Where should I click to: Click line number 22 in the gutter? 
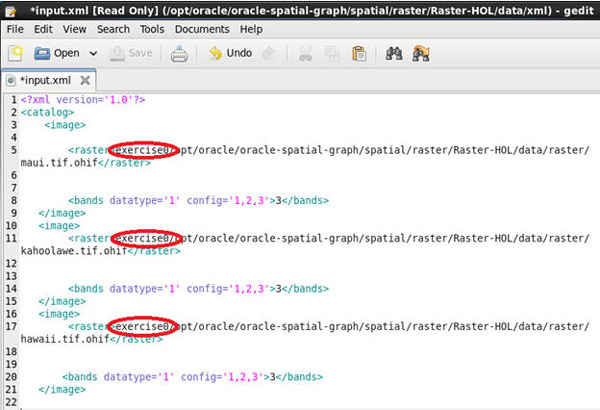[11, 402]
